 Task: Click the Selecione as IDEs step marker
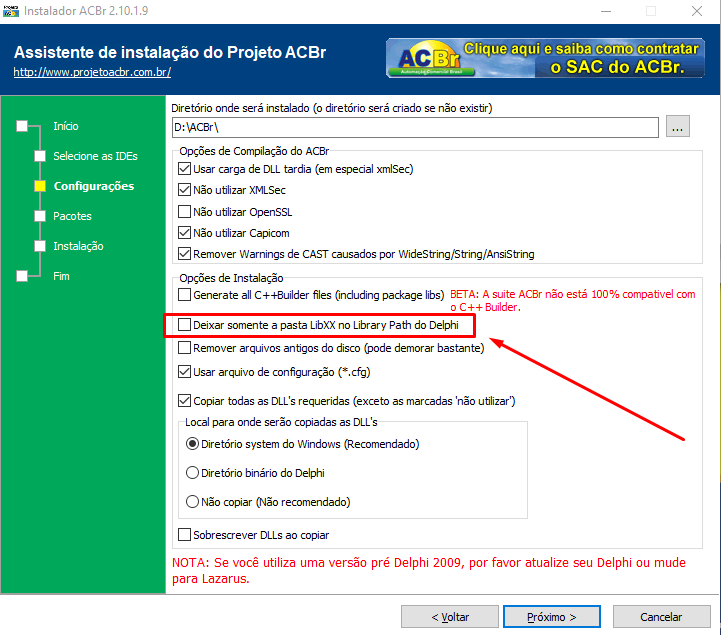pyautogui.click(x=40, y=156)
